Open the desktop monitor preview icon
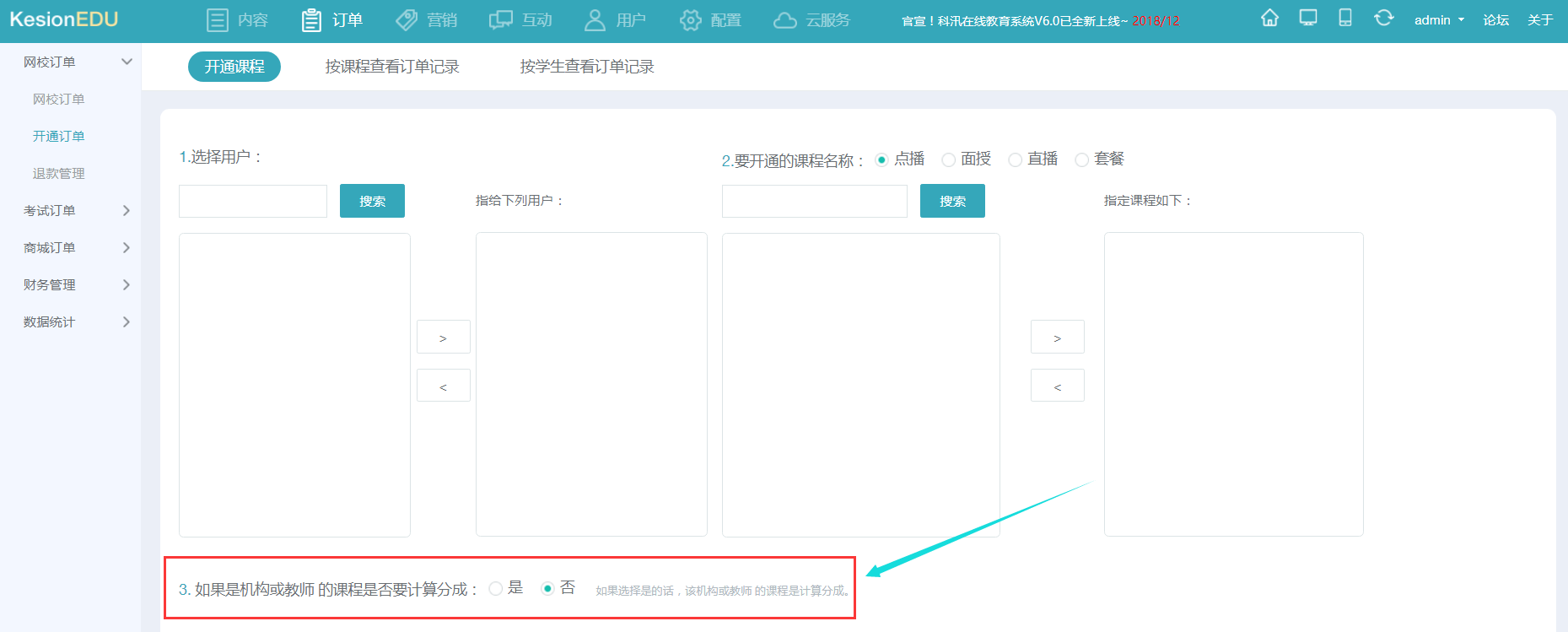The height and width of the screenshot is (632, 1568). 1307,19
